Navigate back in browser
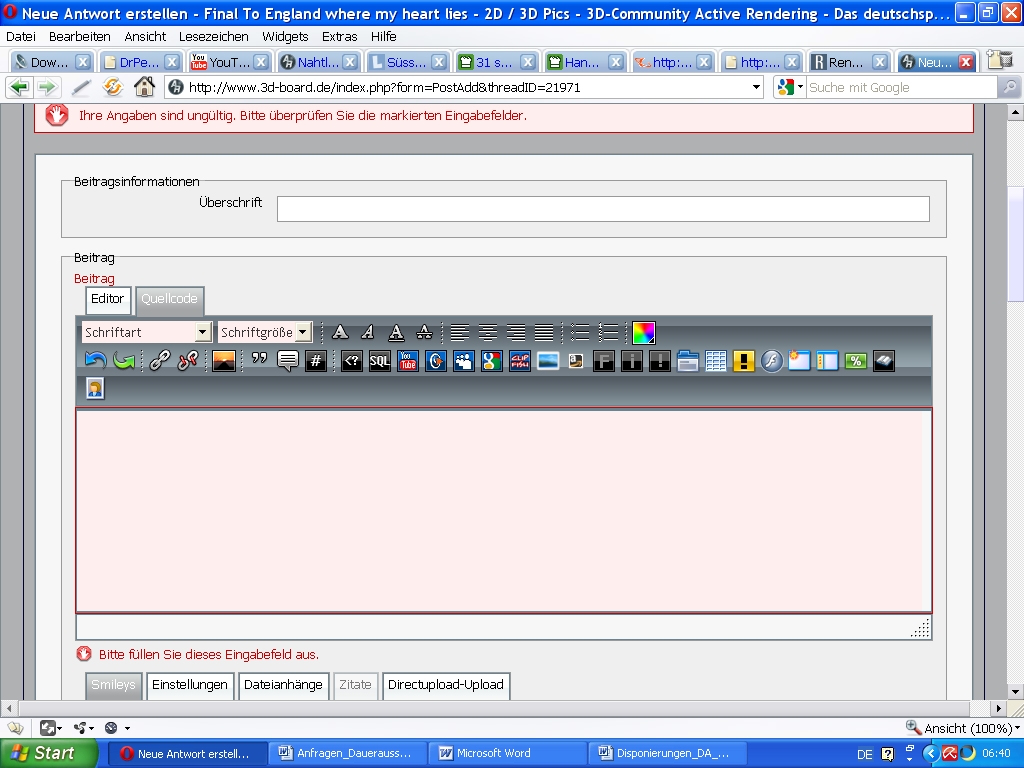The image size is (1024, 768). [x=20, y=87]
